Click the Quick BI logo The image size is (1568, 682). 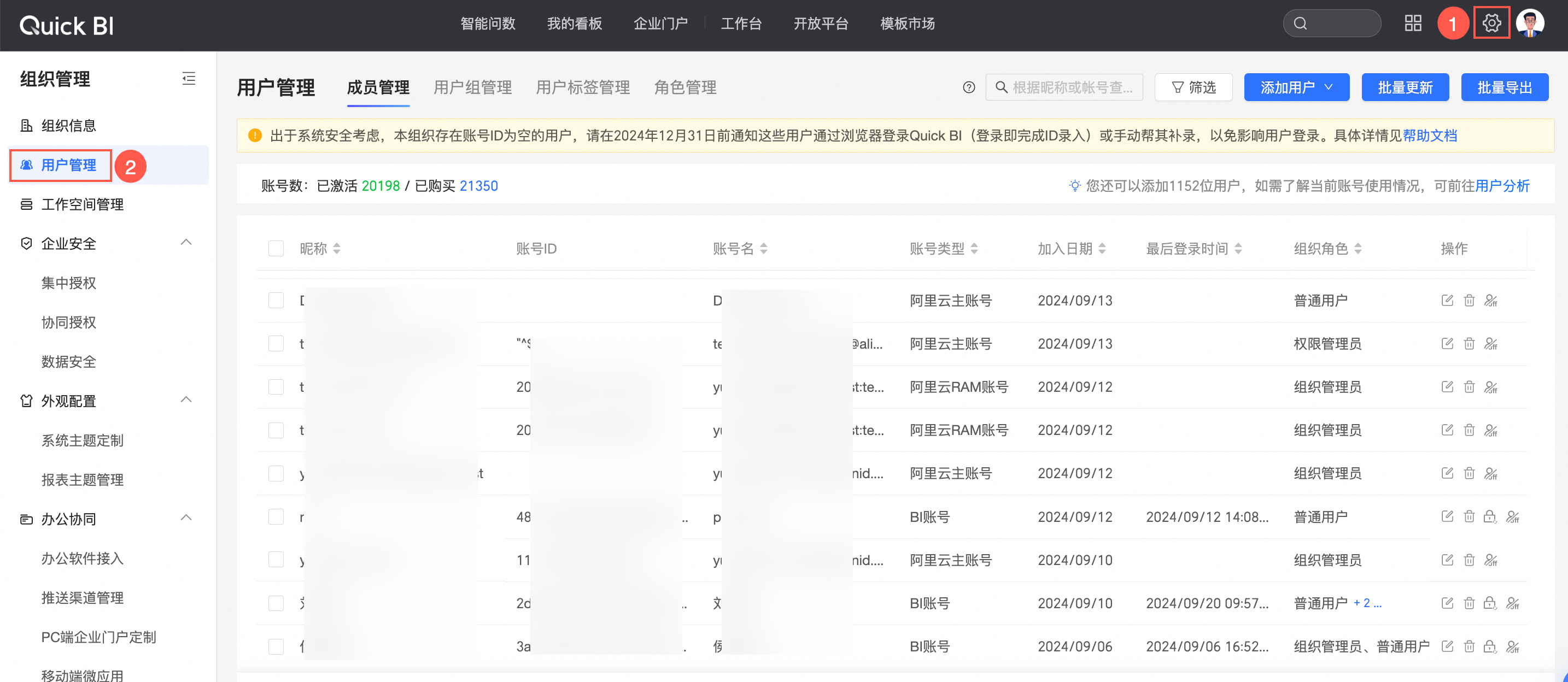pos(67,26)
